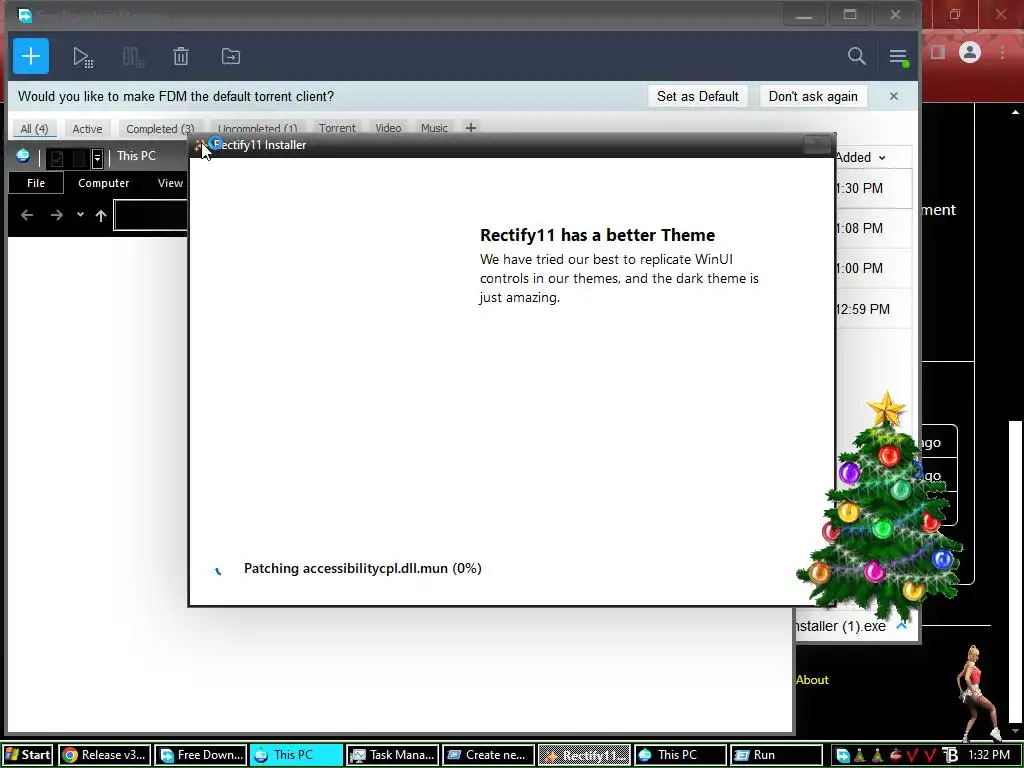The image size is (1024, 768).
Task: Go back in the This PC explorer
Action: click(27, 215)
